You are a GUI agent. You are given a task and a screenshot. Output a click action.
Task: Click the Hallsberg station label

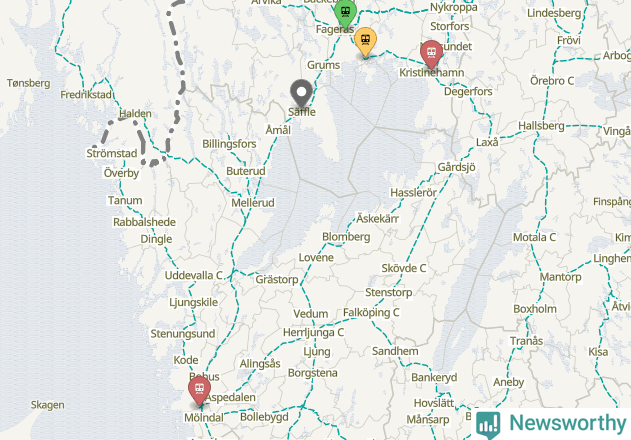(x=541, y=126)
